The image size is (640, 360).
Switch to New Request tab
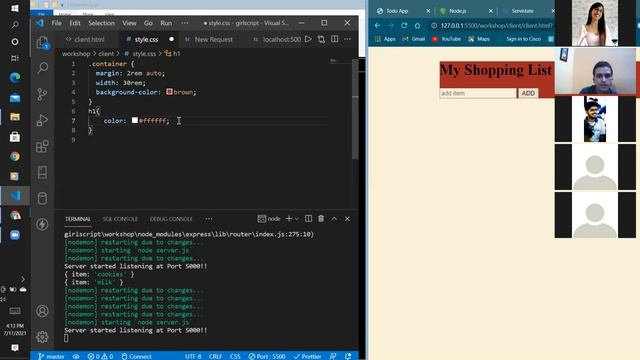click(x=209, y=40)
